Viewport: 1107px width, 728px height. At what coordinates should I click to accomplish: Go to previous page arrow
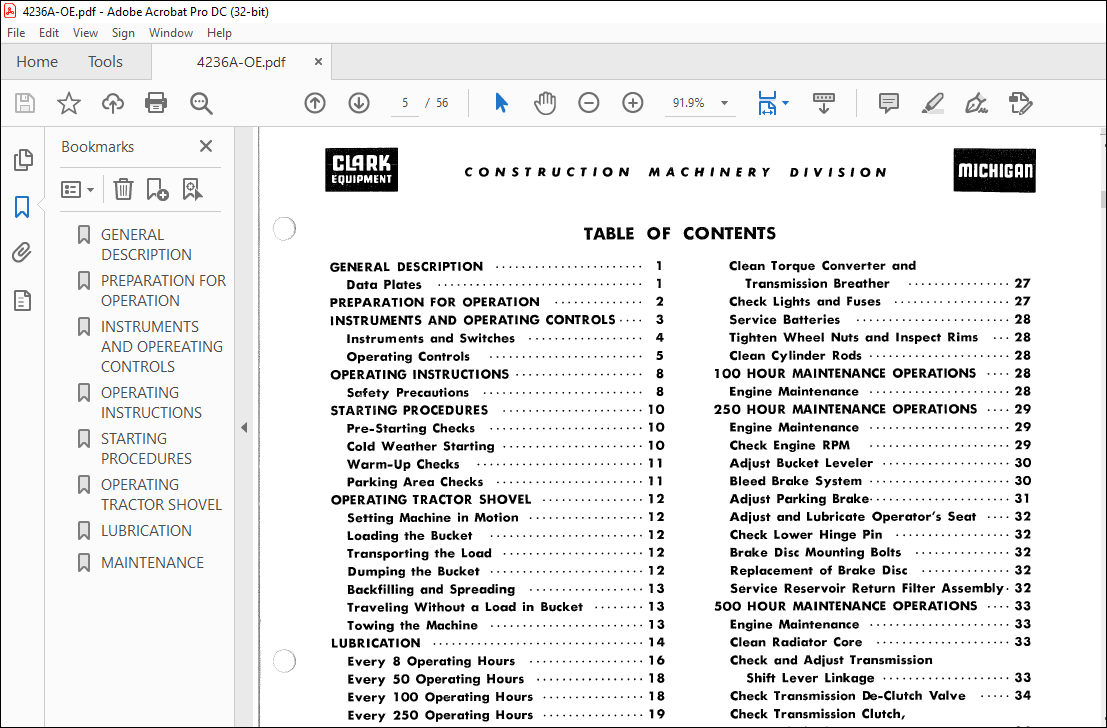[315, 103]
